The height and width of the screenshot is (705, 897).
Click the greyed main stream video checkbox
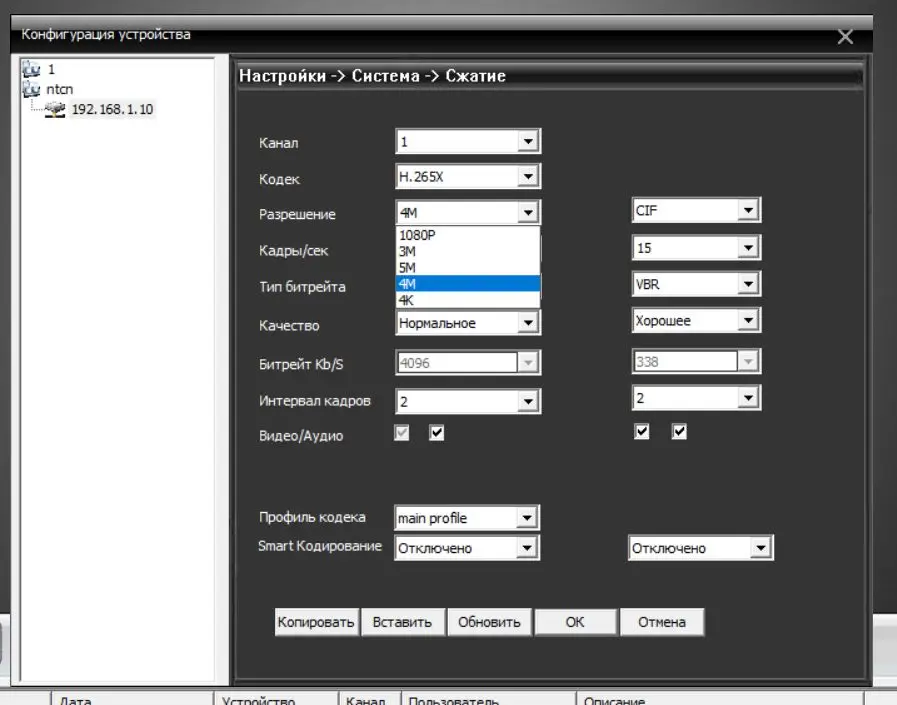402,433
